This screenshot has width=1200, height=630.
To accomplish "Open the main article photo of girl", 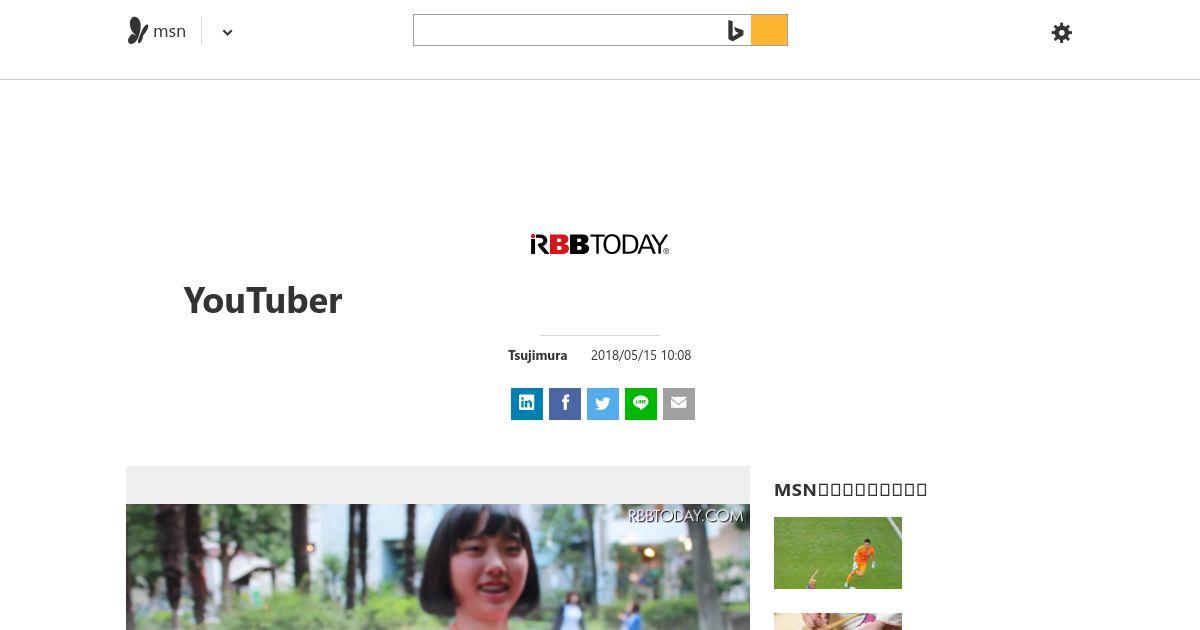I will coord(438,567).
